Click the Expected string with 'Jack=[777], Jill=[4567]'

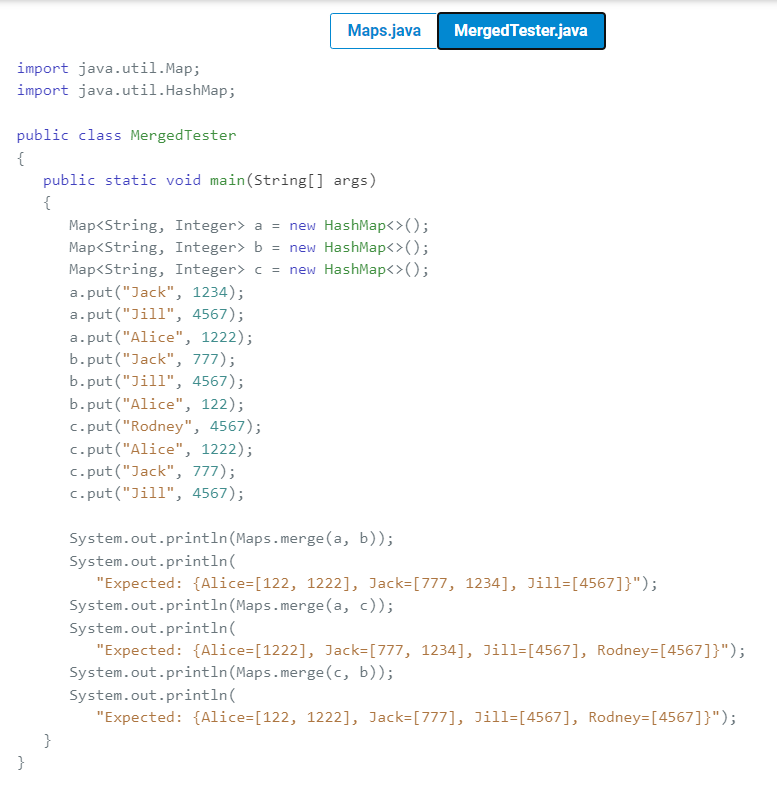click(416, 718)
